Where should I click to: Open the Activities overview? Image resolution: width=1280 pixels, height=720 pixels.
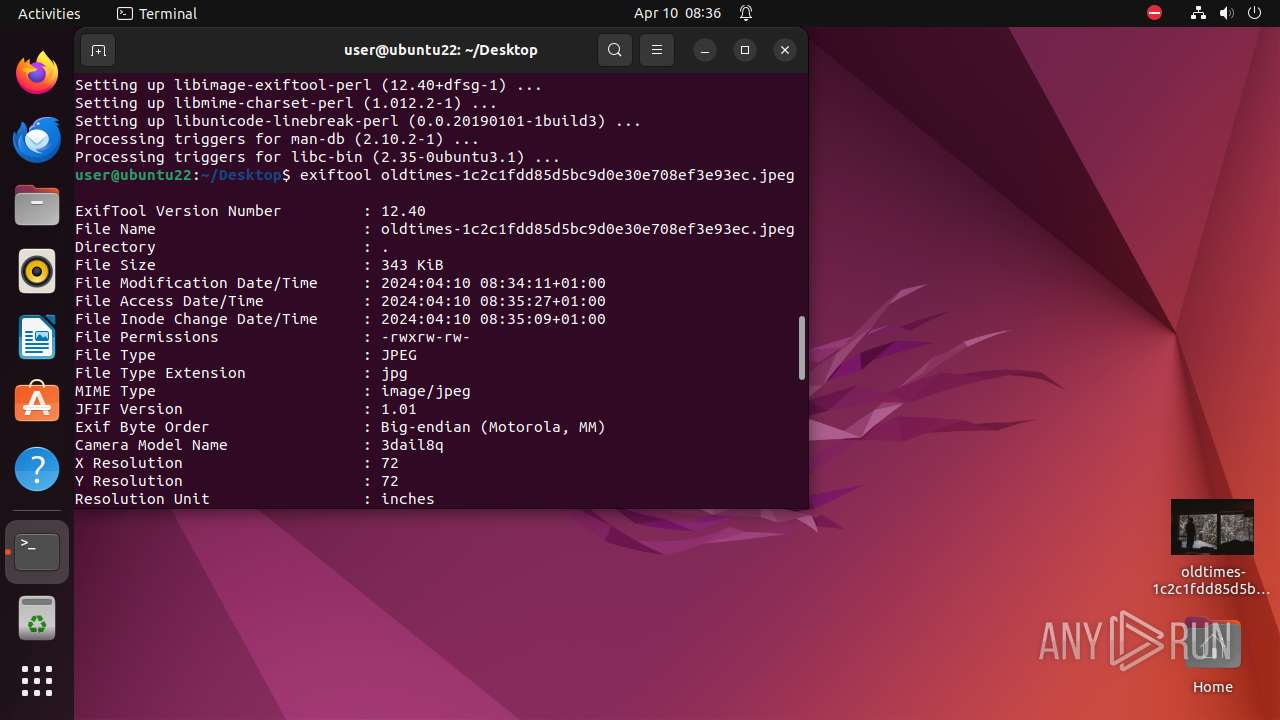[x=49, y=13]
